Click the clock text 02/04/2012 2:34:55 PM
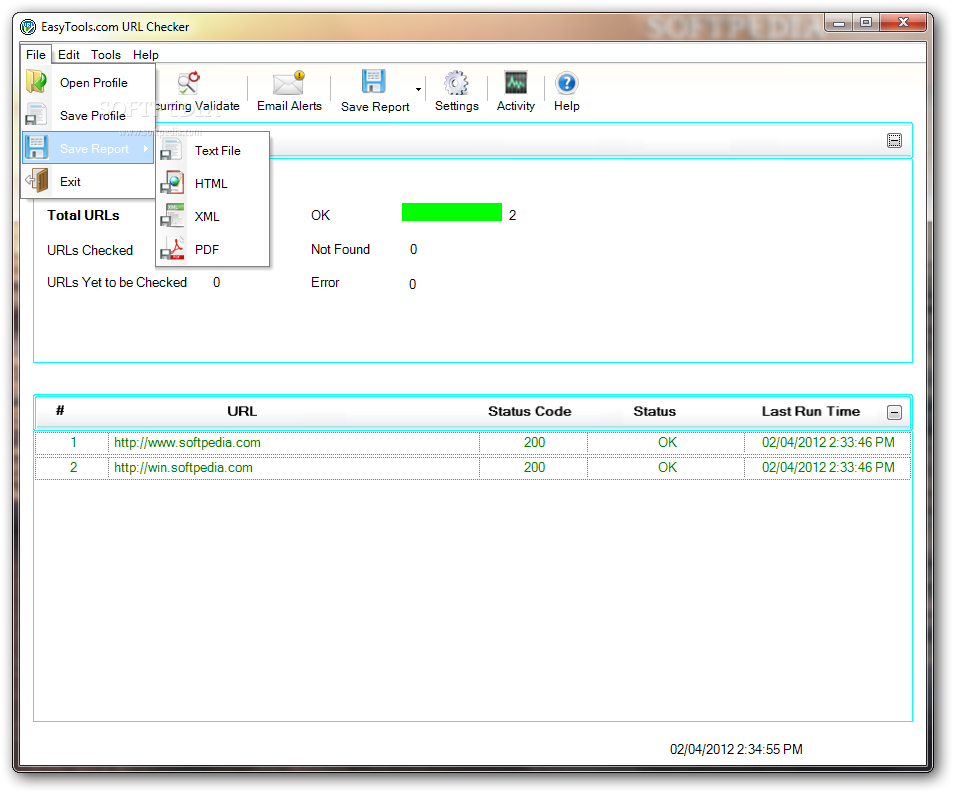Screen dimensions: 954x793 pyautogui.click(x=736, y=750)
